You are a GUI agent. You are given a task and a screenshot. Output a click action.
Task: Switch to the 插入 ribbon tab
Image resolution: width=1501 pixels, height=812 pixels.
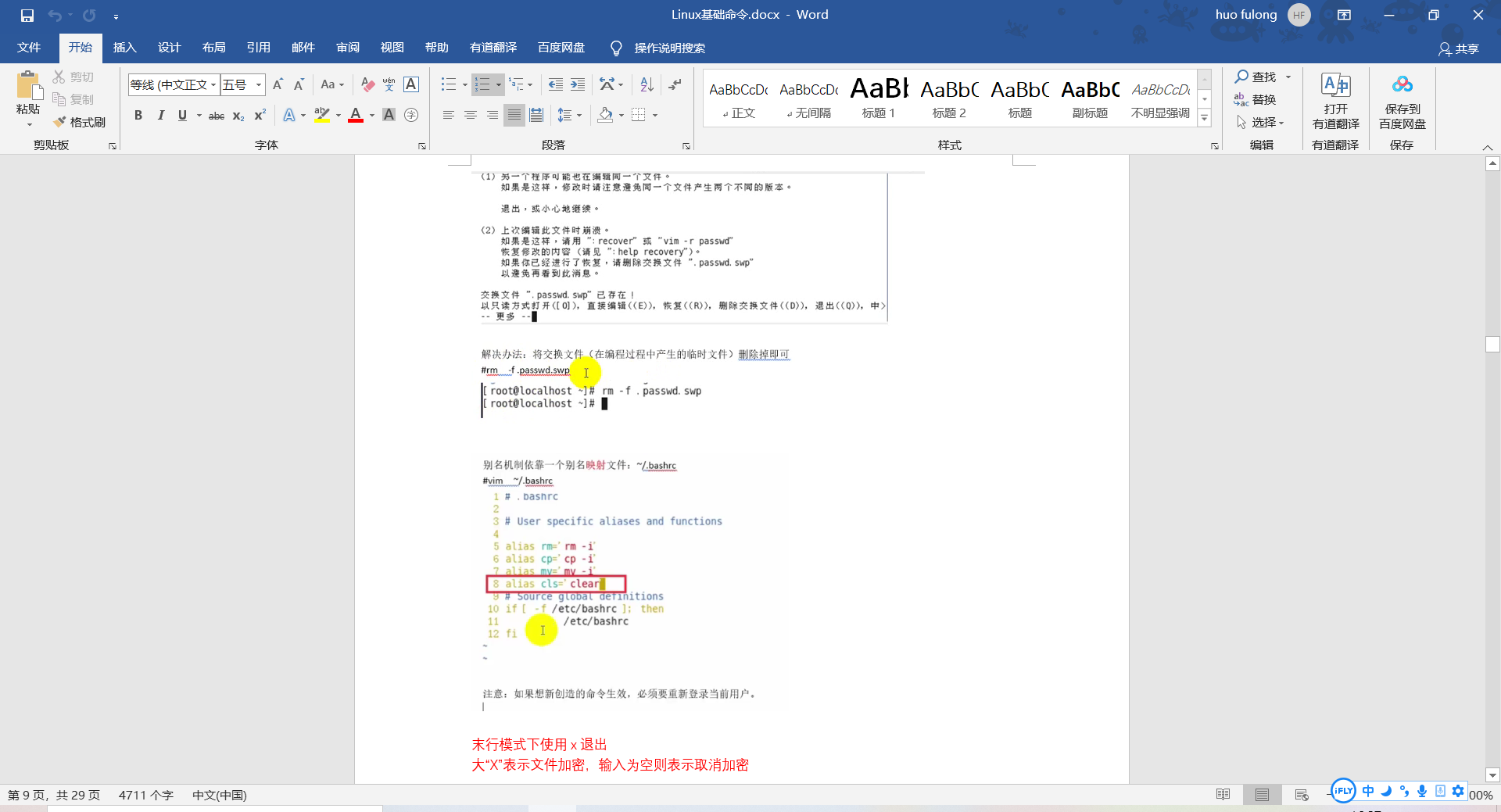[x=124, y=48]
